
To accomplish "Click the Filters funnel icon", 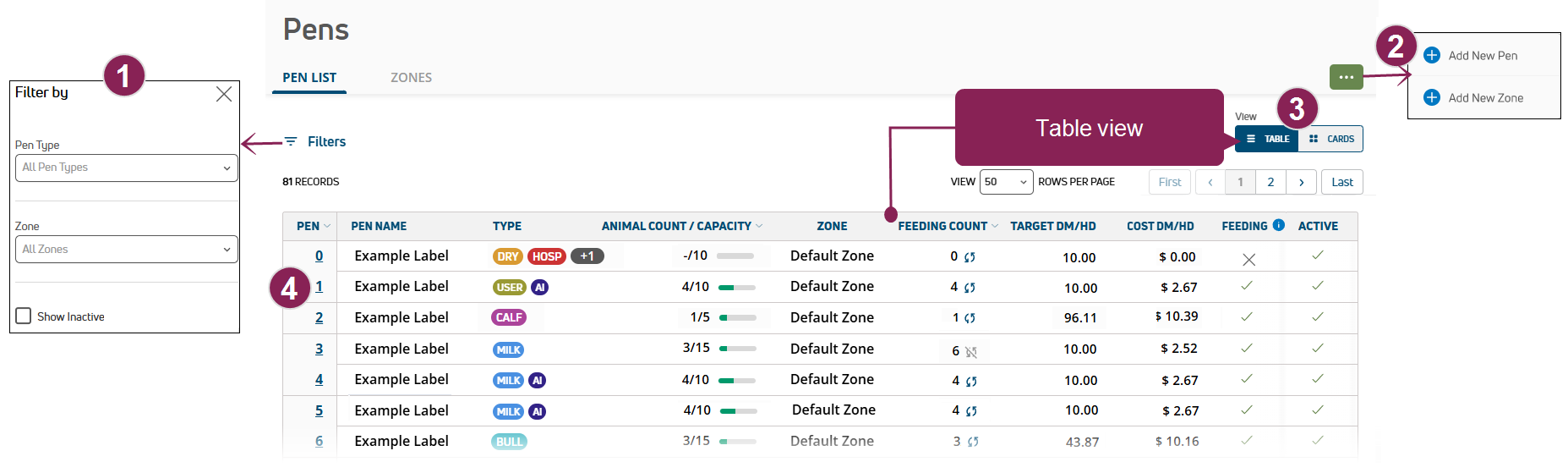I will click(x=291, y=141).
